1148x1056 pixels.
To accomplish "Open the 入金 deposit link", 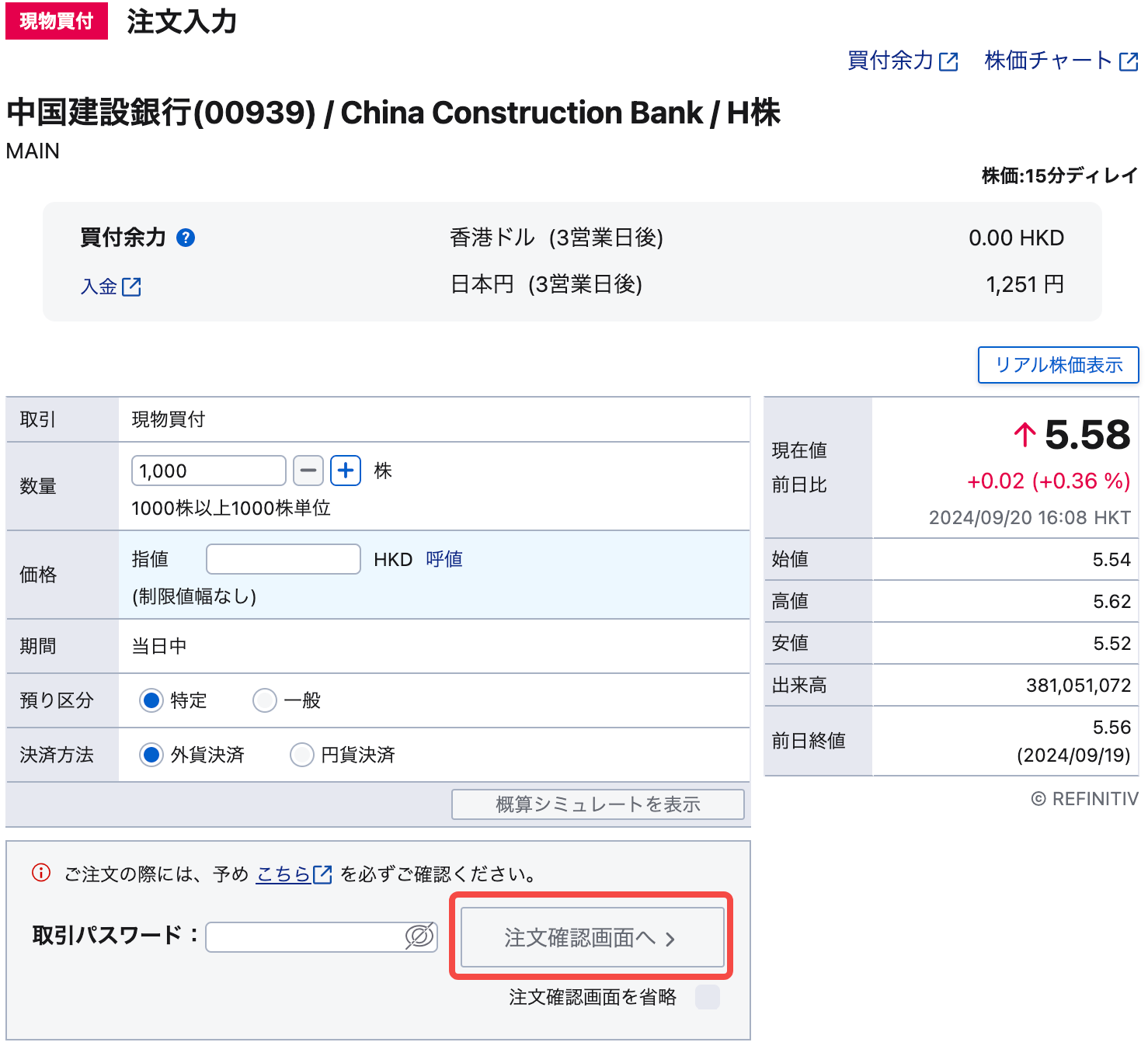I will (111, 287).
